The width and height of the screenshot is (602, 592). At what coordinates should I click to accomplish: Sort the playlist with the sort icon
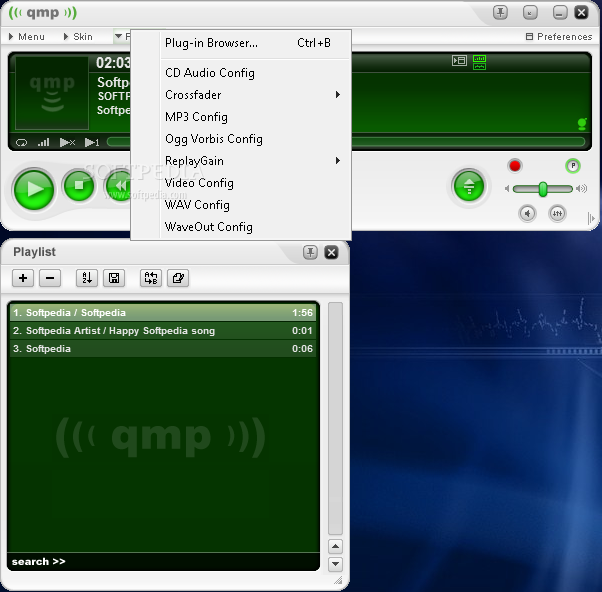(x=87, y=278)
